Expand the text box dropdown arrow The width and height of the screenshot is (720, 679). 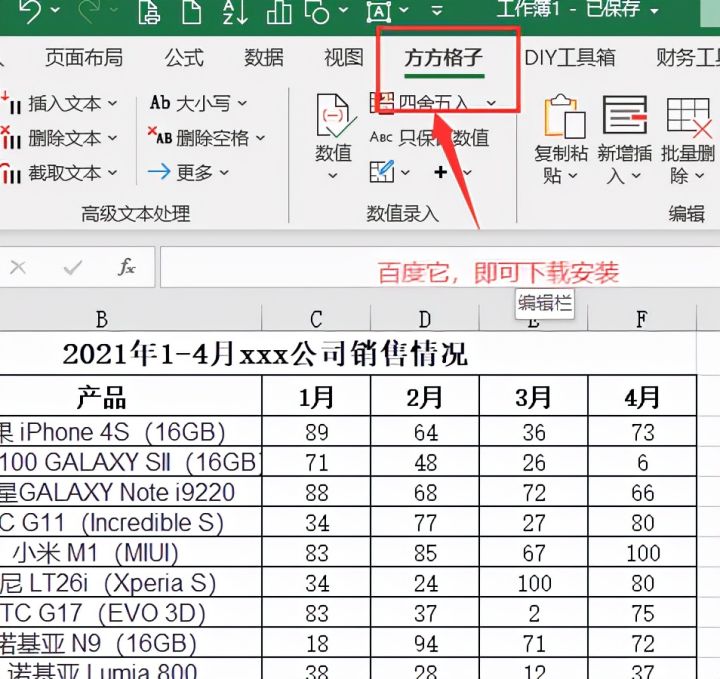[404, 9]
